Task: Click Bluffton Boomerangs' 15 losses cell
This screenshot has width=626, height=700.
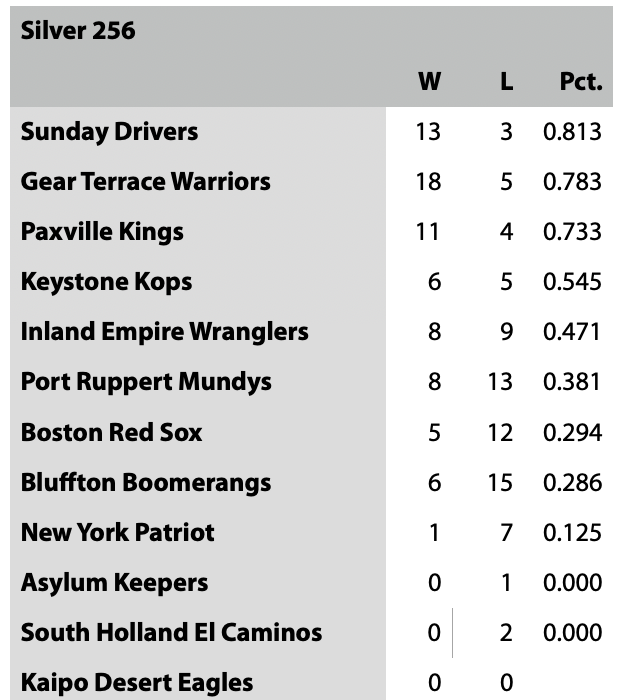Action: pos(500,482)
